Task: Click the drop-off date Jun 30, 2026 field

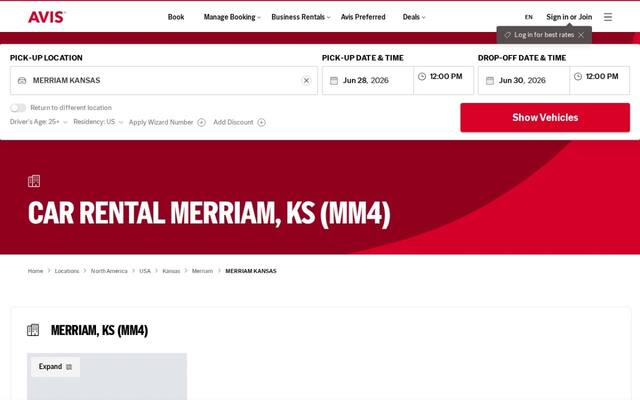Action: click(524, 80)
